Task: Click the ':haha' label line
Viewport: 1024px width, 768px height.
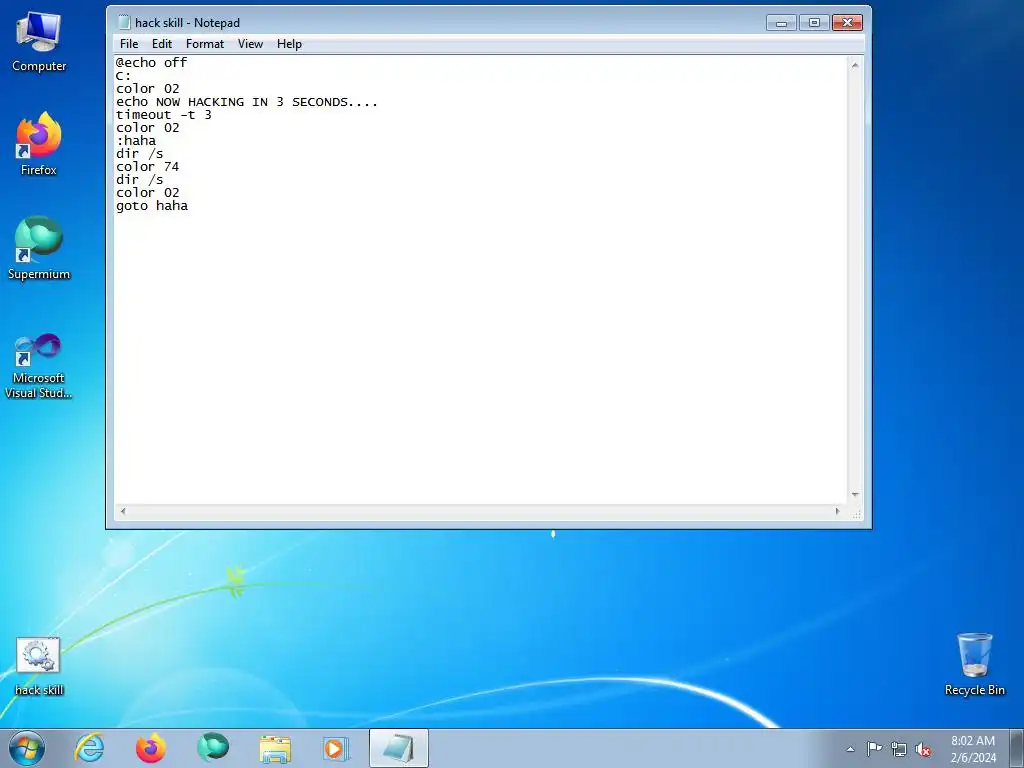Action: [x=136, y=141]
